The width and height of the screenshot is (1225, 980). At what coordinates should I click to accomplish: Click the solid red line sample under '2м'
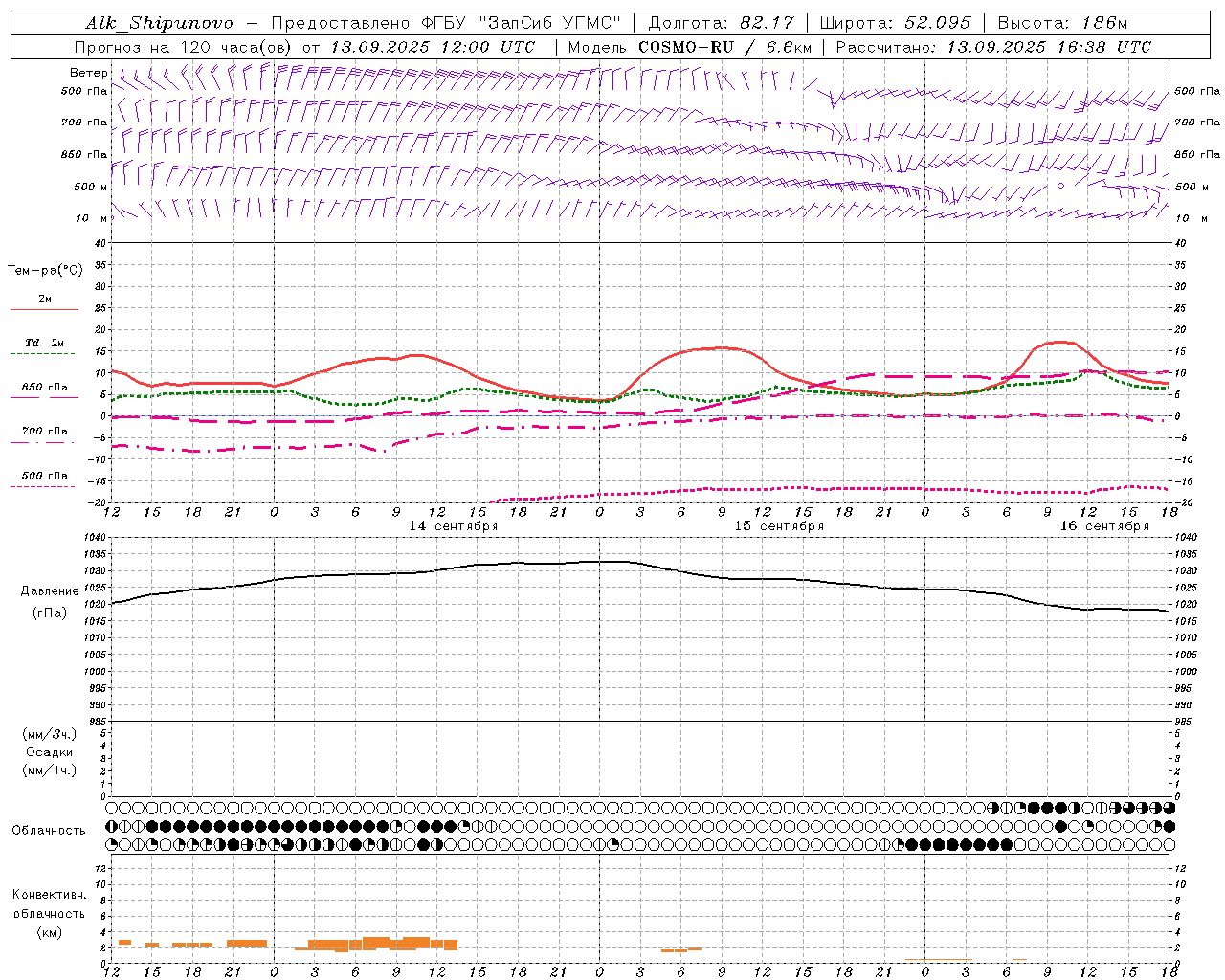click(x=44, y=310)
